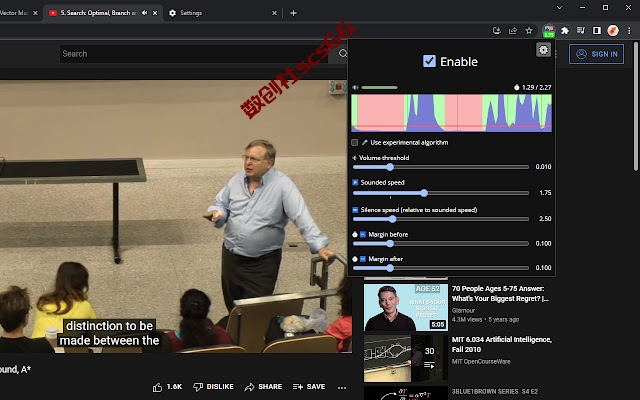The image size is (640, 400).
Task: Adjust the Margin before slider
Action: pyautogui.click(x=441, y=244)
